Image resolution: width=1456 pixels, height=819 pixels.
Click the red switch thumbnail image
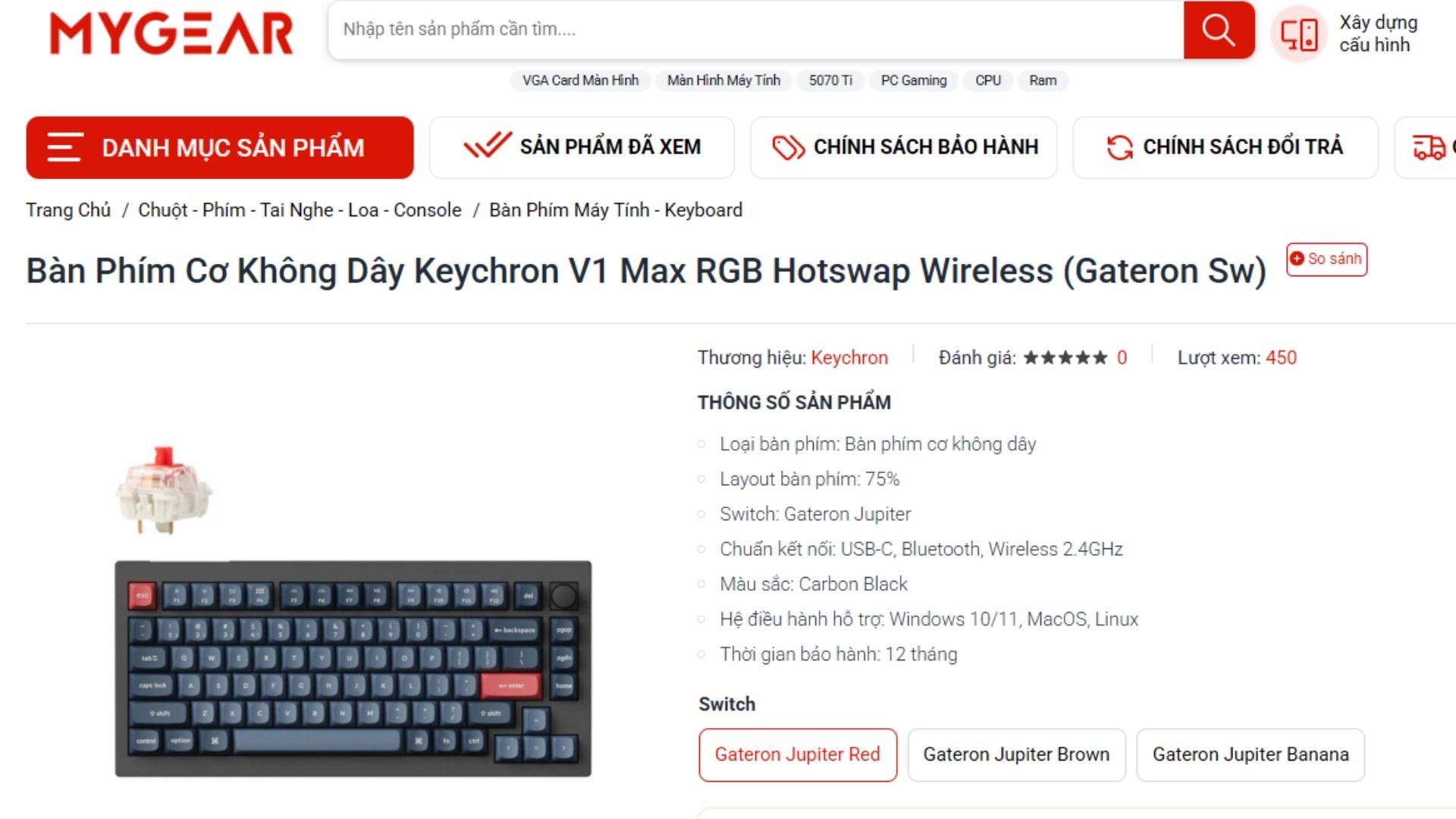[x=164, y=490]
